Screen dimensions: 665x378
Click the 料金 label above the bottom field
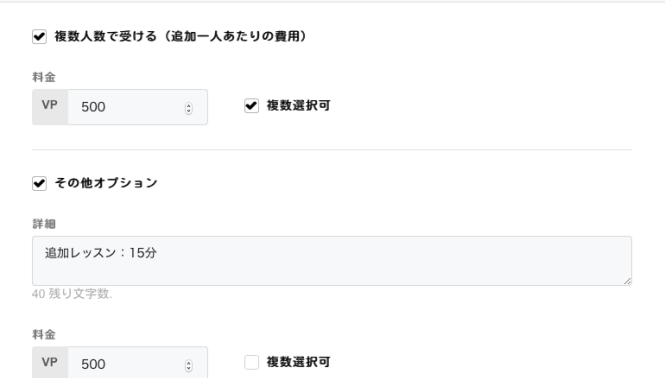44,335
